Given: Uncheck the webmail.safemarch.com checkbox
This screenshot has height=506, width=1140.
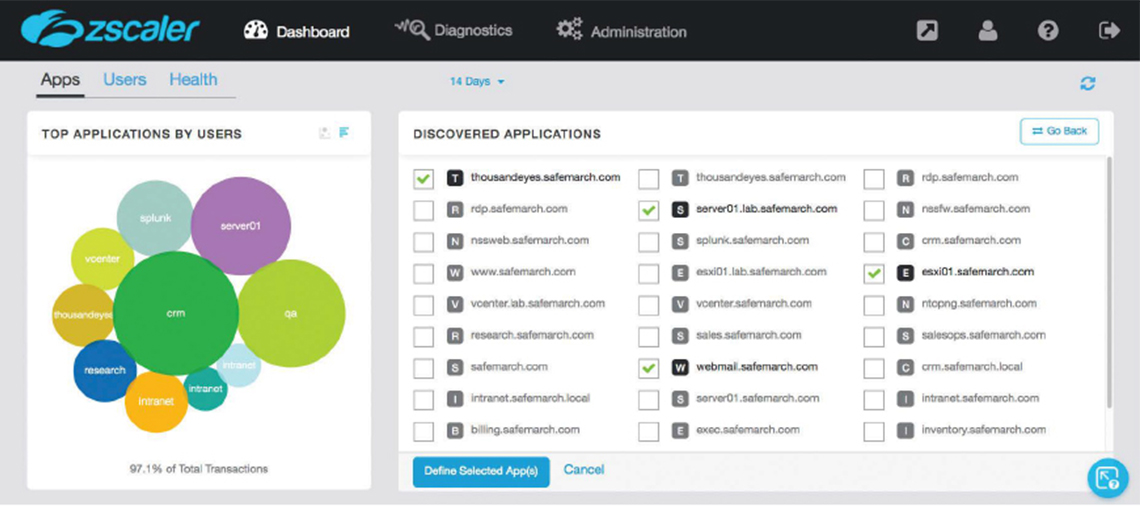Looking at the screenshot, I should 649,368.
